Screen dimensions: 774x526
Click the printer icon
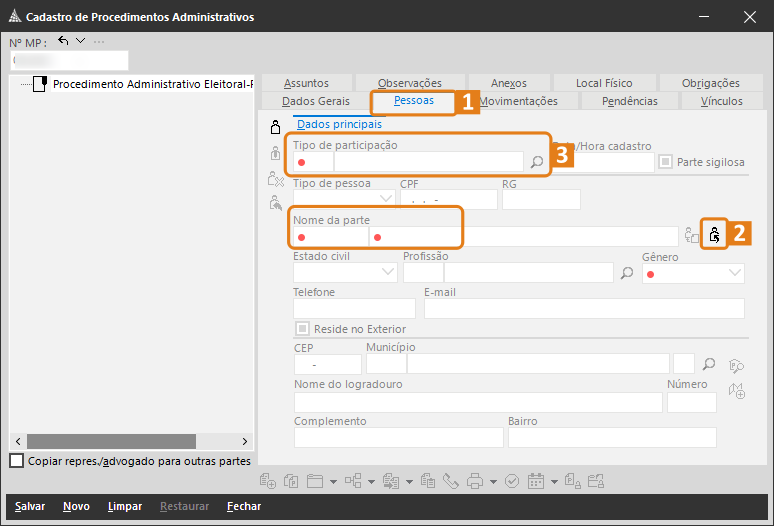click(475, 481)
